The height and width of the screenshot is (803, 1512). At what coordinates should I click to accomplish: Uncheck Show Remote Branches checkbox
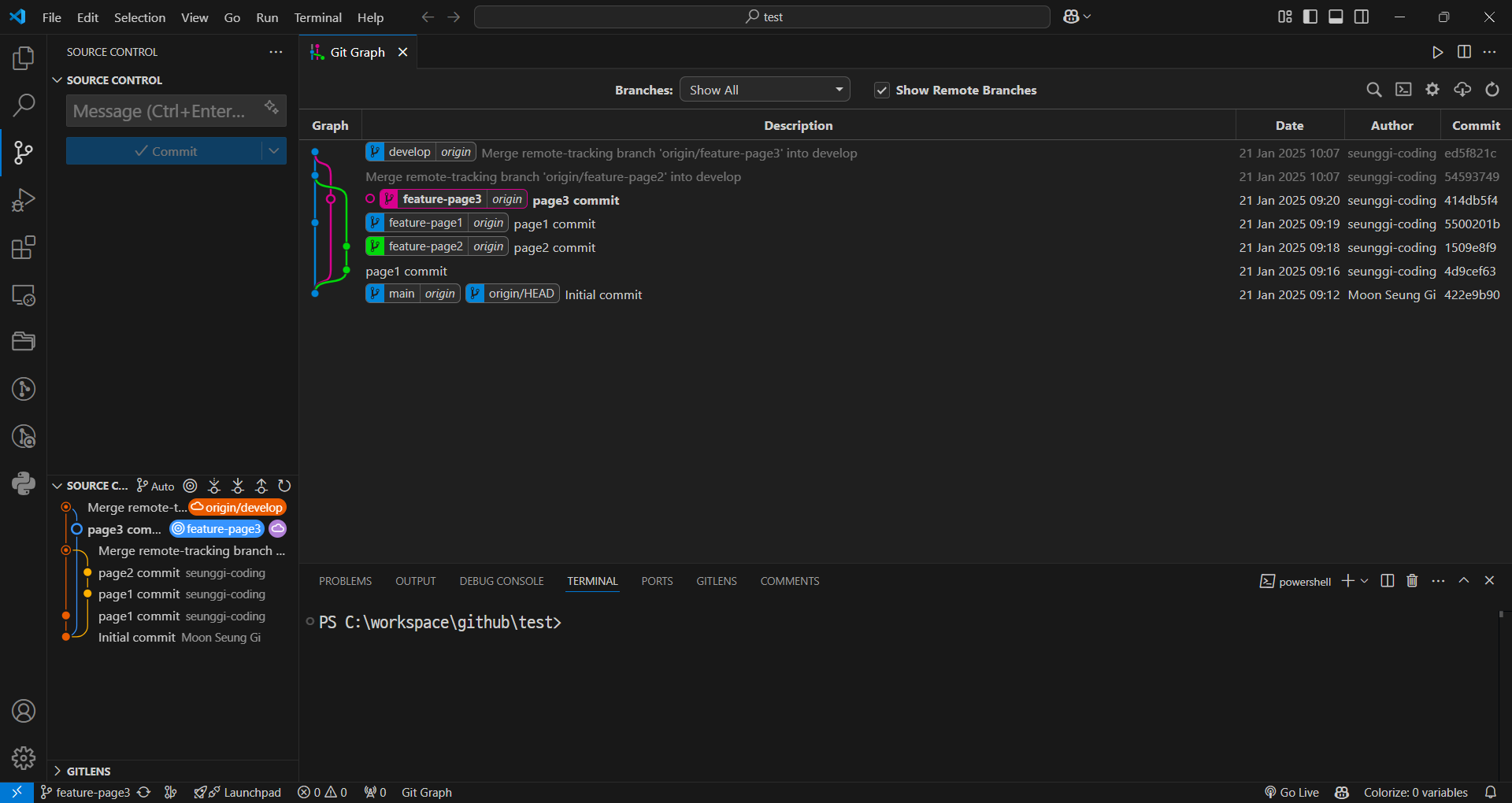click(882, 91)
